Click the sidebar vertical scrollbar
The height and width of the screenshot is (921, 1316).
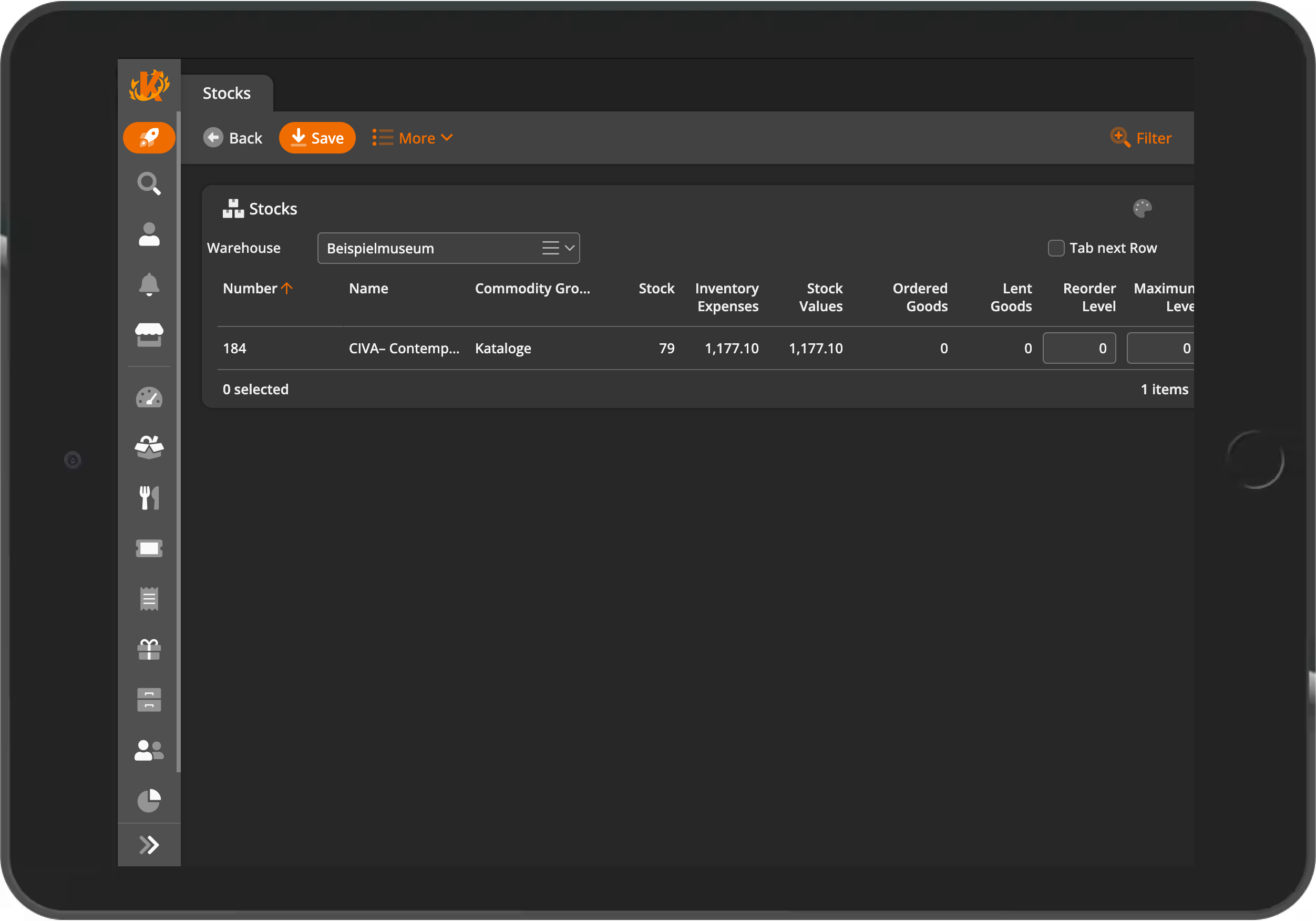[x=178, y=442]
